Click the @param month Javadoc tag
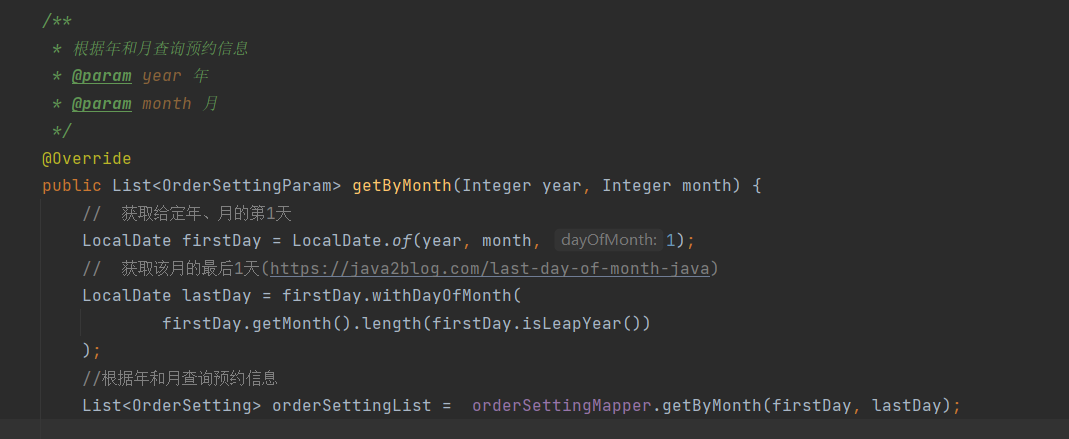The height and width of the screenshot is (439, 1069). (100, 104)
